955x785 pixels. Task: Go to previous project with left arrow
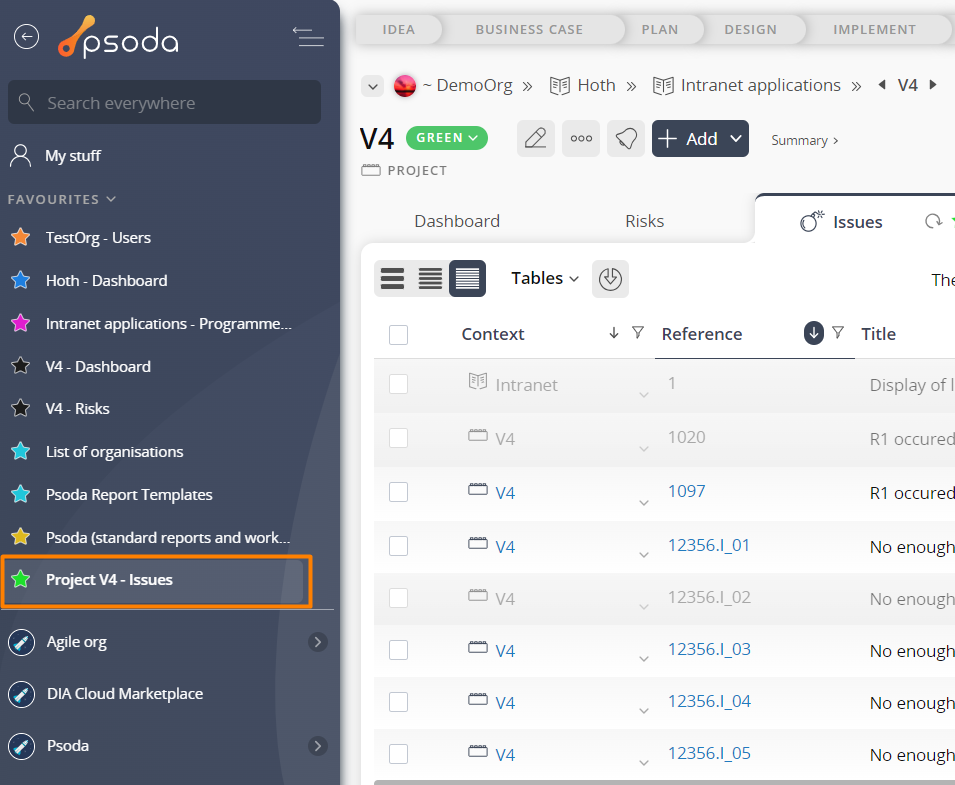882,85
